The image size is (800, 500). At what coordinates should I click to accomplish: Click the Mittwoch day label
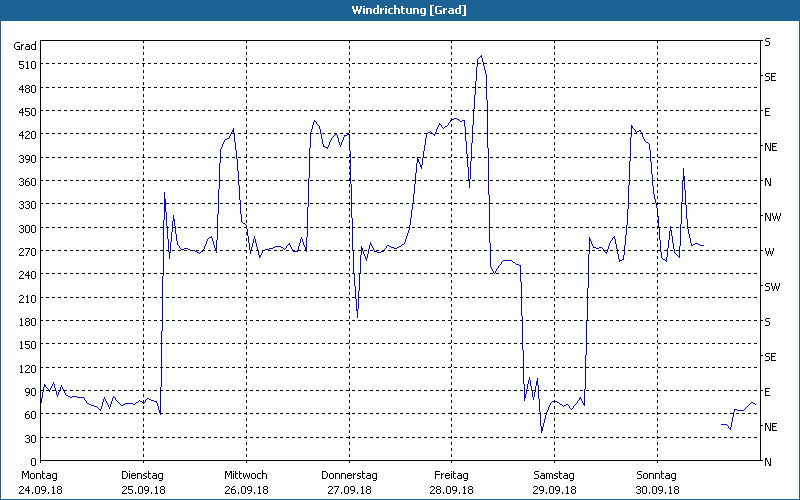click(245, 476)
